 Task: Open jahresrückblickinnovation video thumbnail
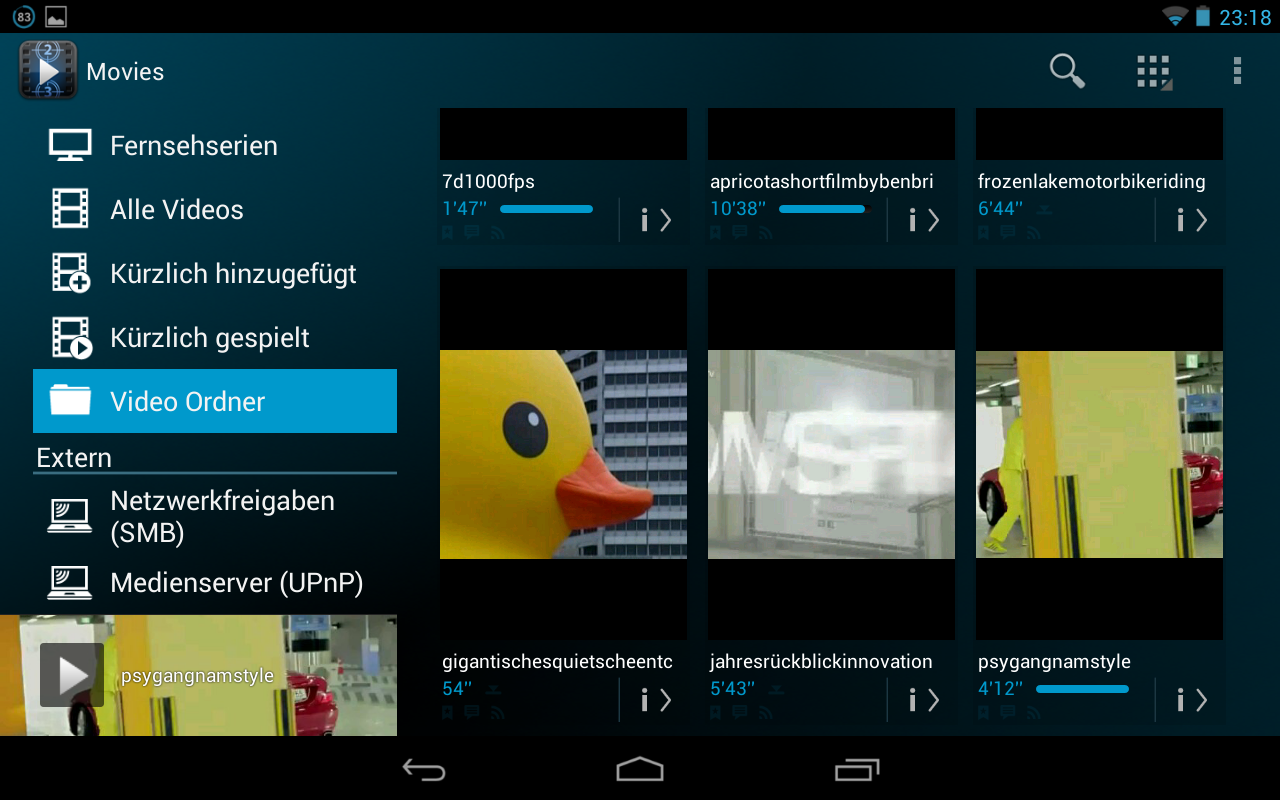[x=831, y=454]
